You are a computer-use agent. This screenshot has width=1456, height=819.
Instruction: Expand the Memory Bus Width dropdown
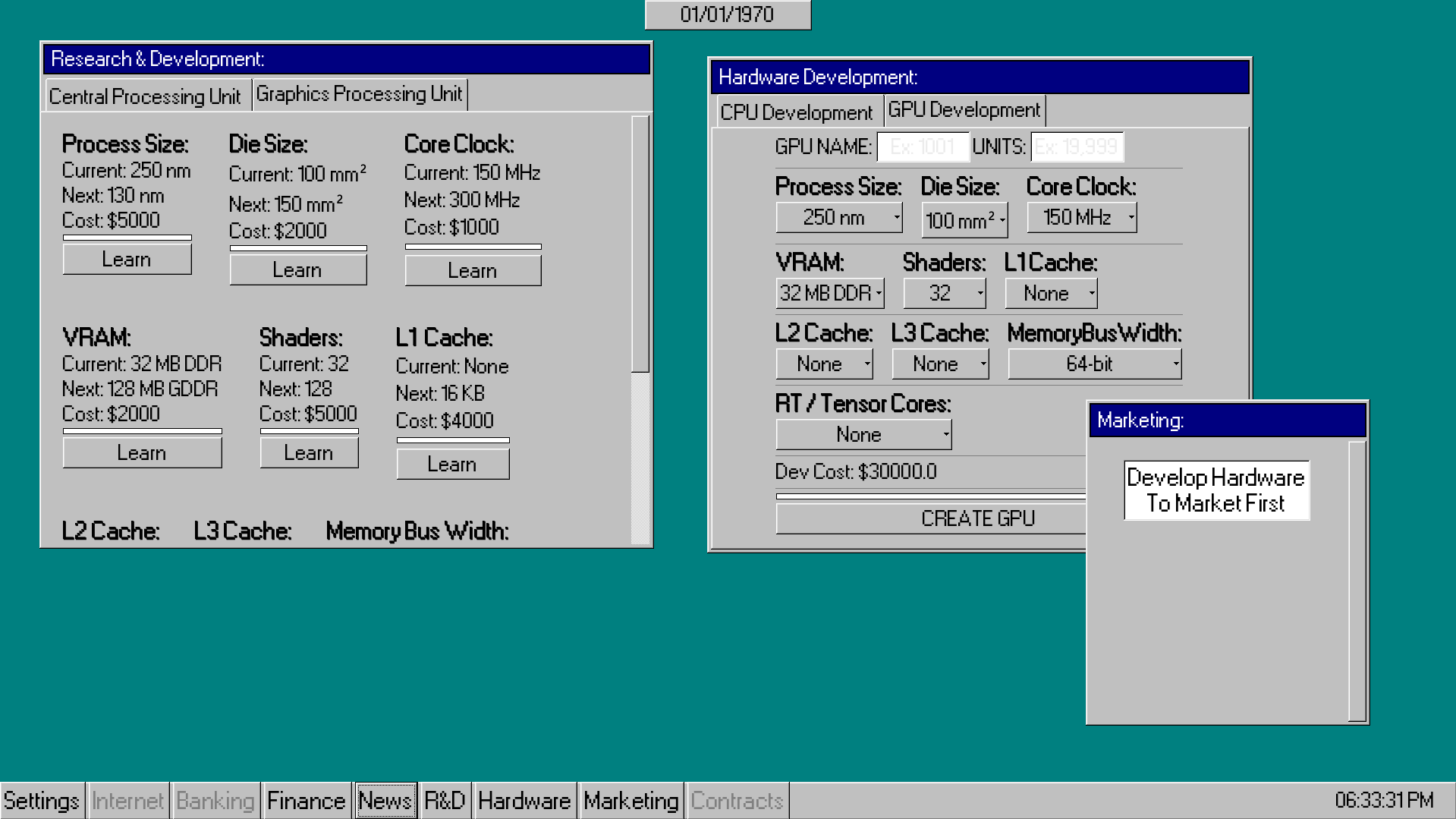[x=1094, y=364]
